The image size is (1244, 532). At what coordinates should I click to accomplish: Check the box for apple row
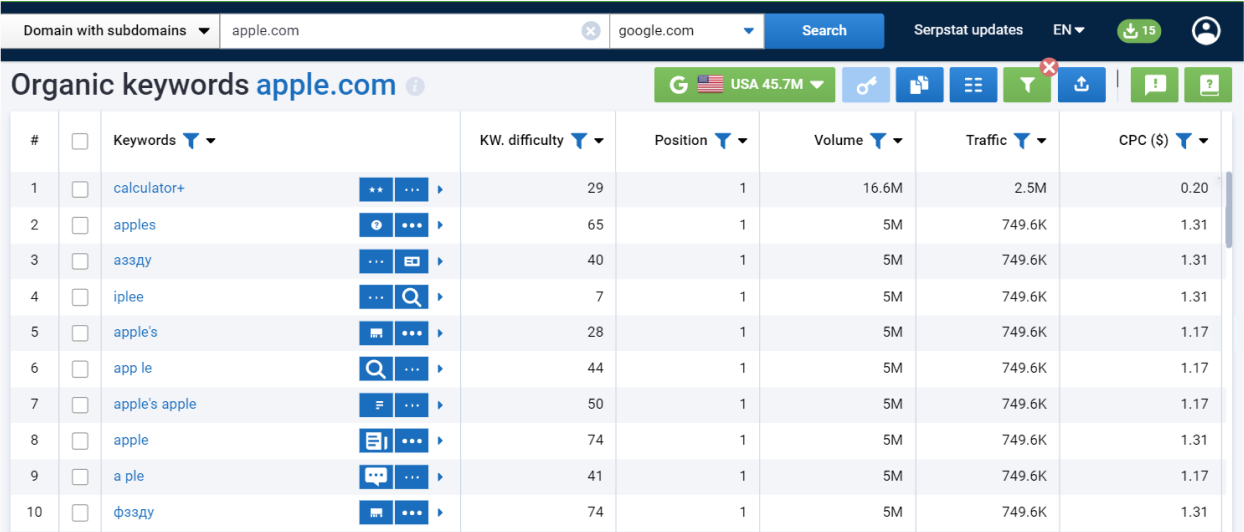point(80,441)
